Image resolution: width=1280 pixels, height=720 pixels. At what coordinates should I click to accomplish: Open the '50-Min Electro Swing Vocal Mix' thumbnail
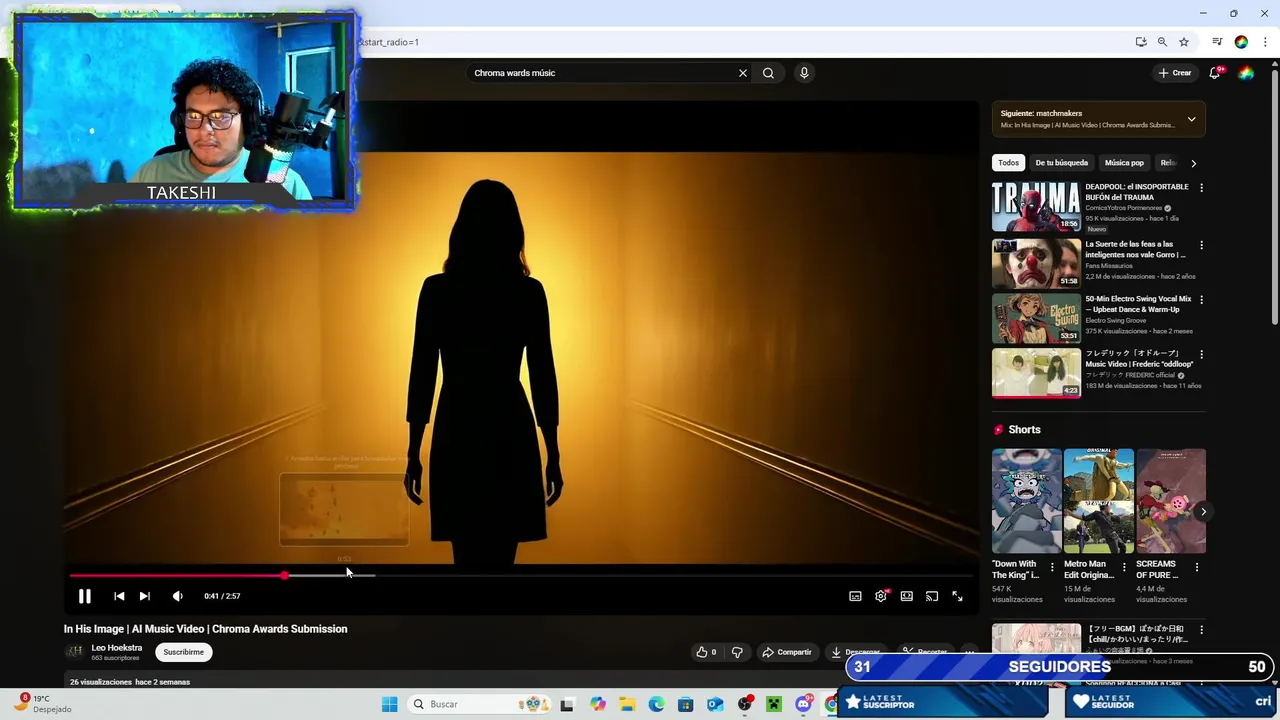1036,318
